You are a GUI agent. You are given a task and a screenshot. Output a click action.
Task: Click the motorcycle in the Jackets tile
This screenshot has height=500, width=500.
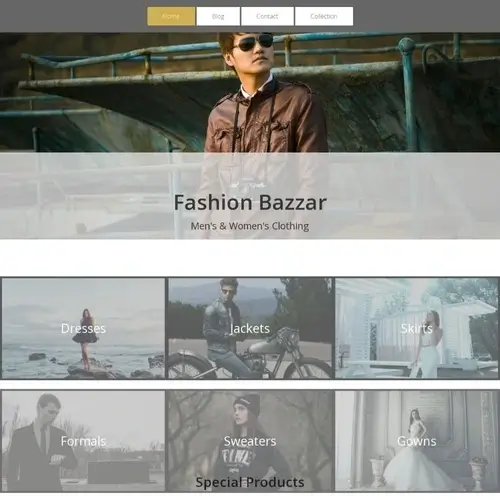253,358
